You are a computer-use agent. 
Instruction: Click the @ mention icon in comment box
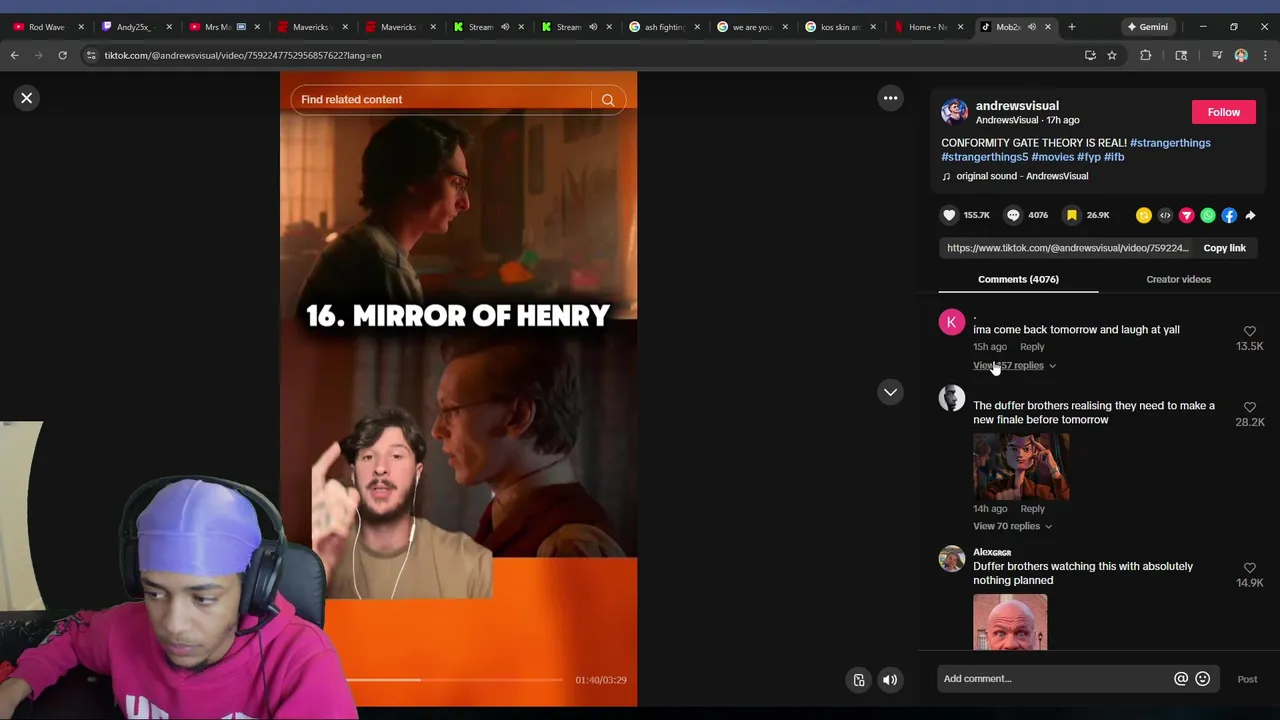(x=1181, y=679)
